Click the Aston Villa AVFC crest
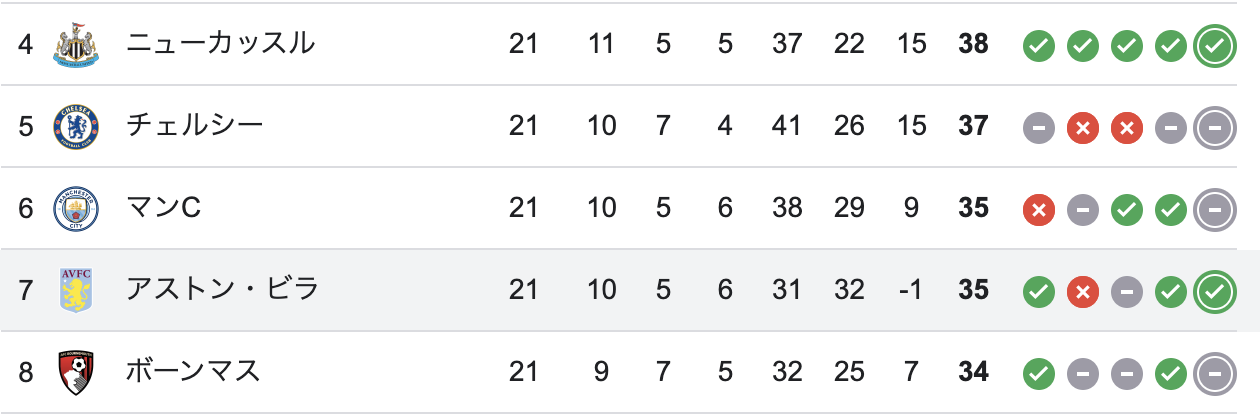Screen dimensions: 1260x416 click(x=77, y=290)
